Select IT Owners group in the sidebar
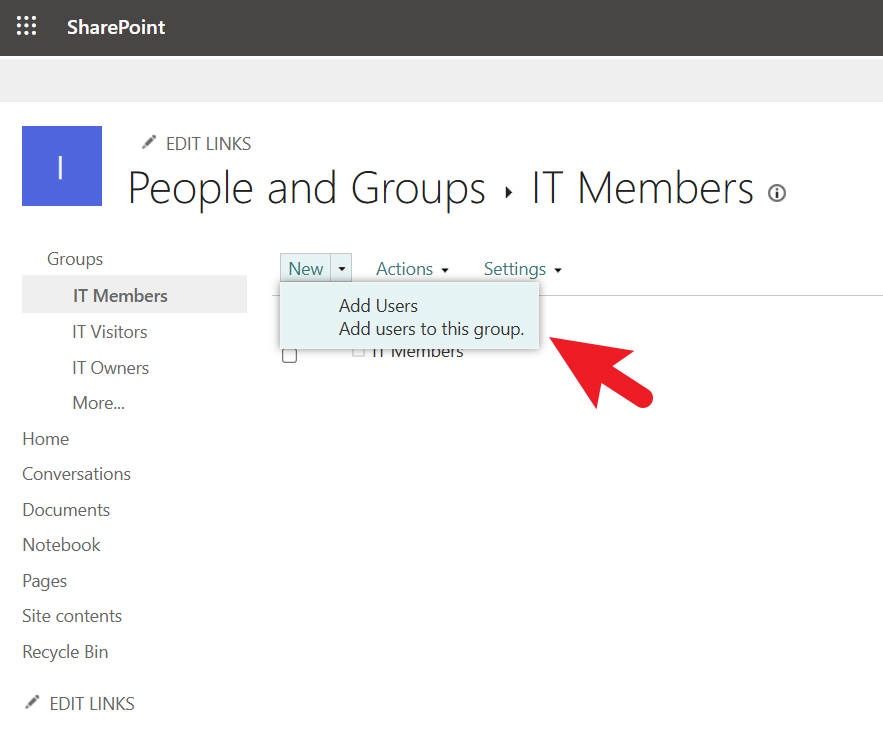 (110, 368)
